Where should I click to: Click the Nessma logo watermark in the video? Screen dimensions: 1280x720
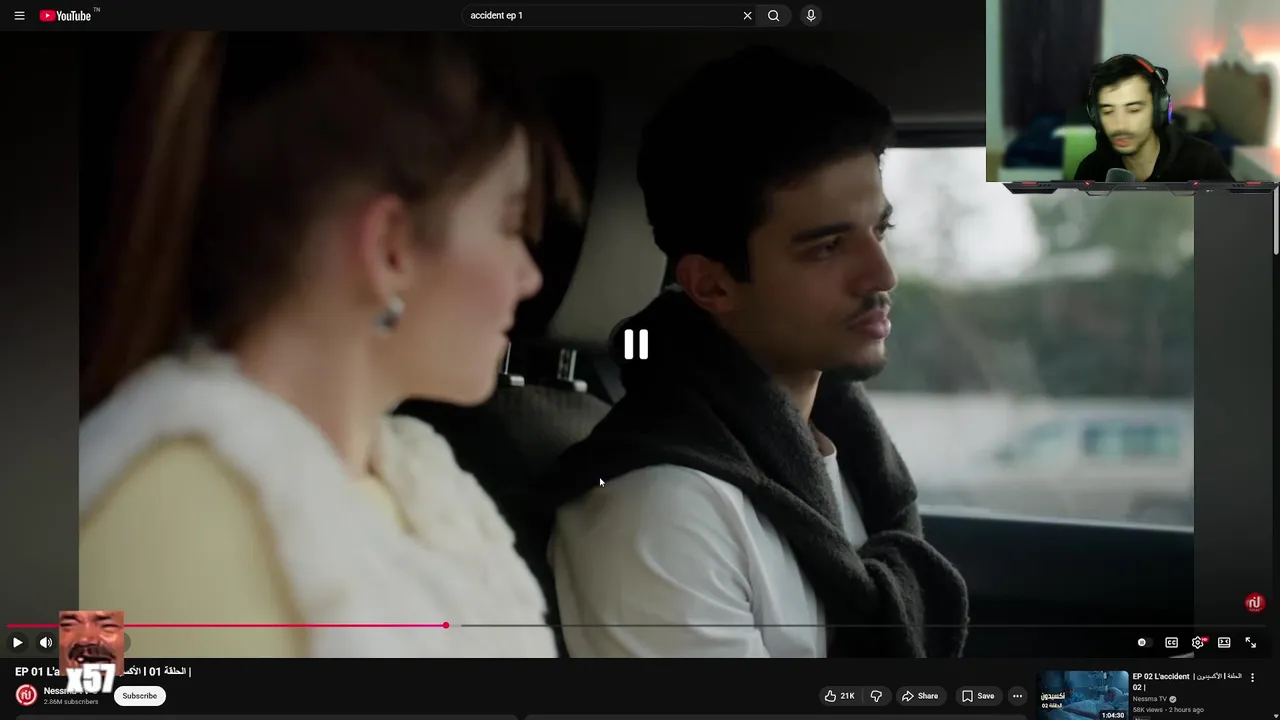click(x=1255, y=603)
